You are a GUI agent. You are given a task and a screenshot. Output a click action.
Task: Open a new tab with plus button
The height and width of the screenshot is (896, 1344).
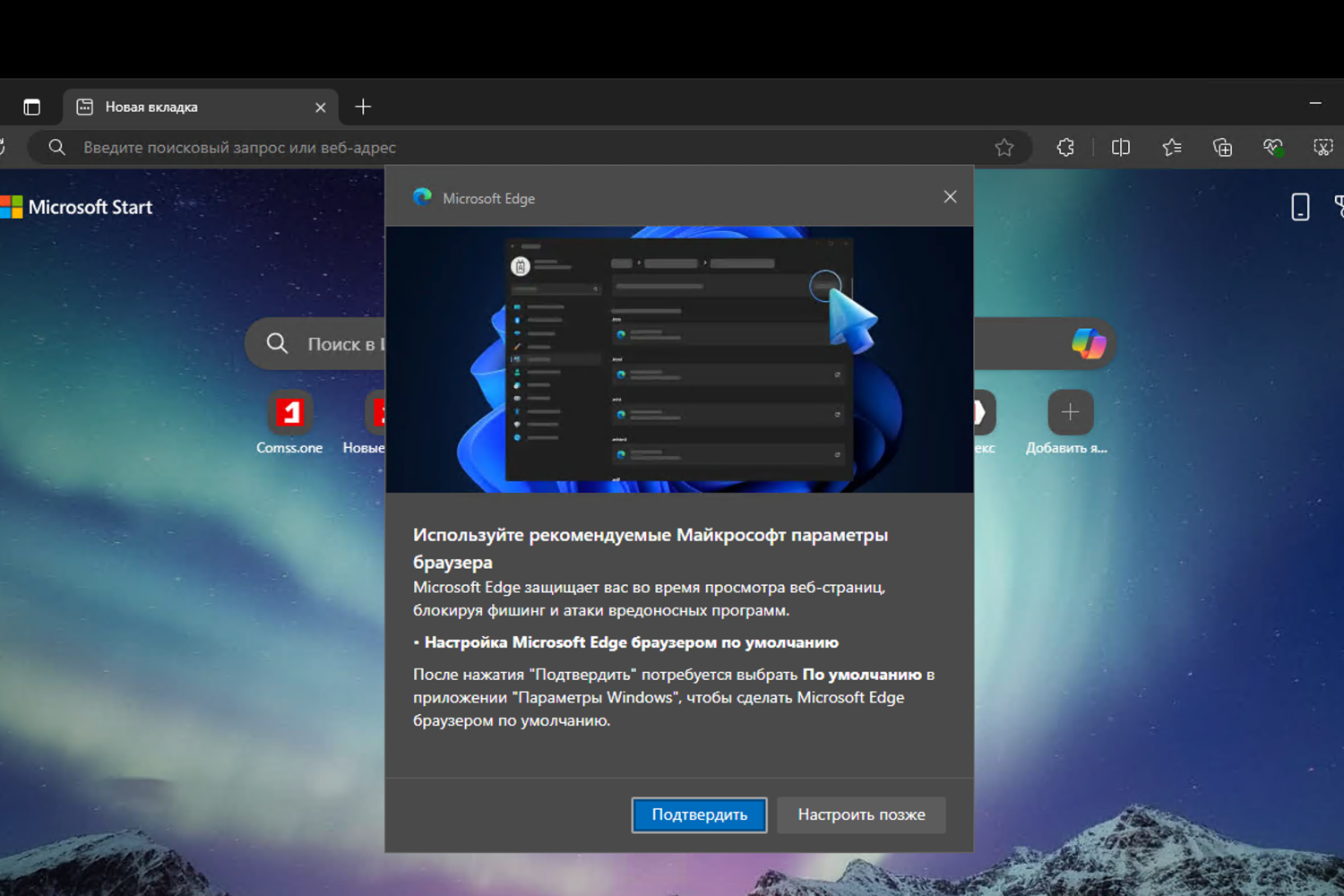tap(363, 108)
